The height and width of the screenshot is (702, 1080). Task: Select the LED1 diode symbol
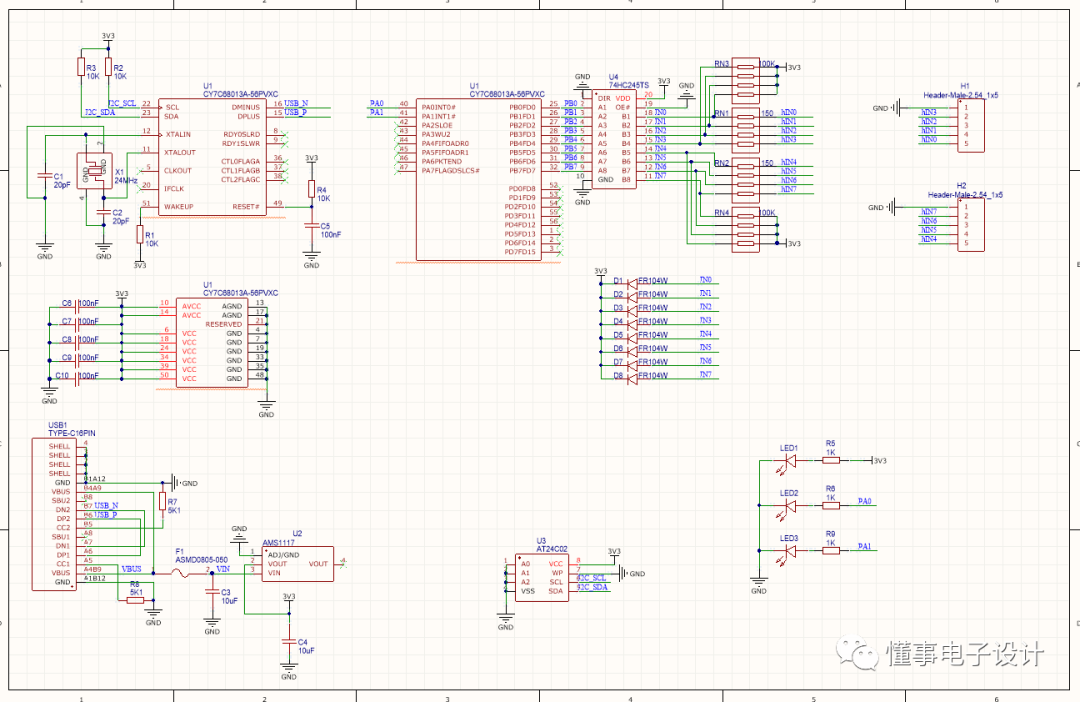coord(789,461)
